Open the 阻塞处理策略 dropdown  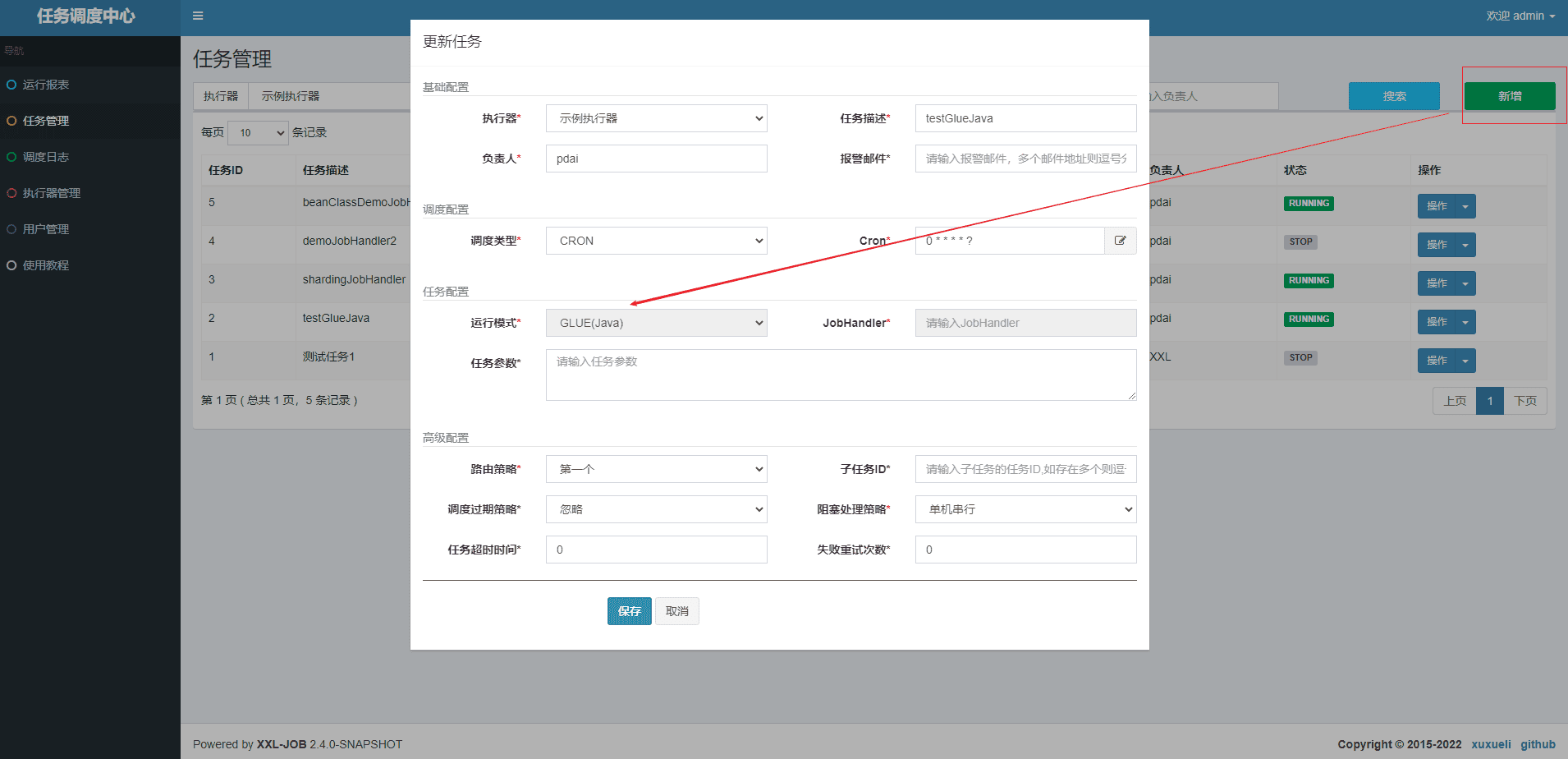point(1025,509)
